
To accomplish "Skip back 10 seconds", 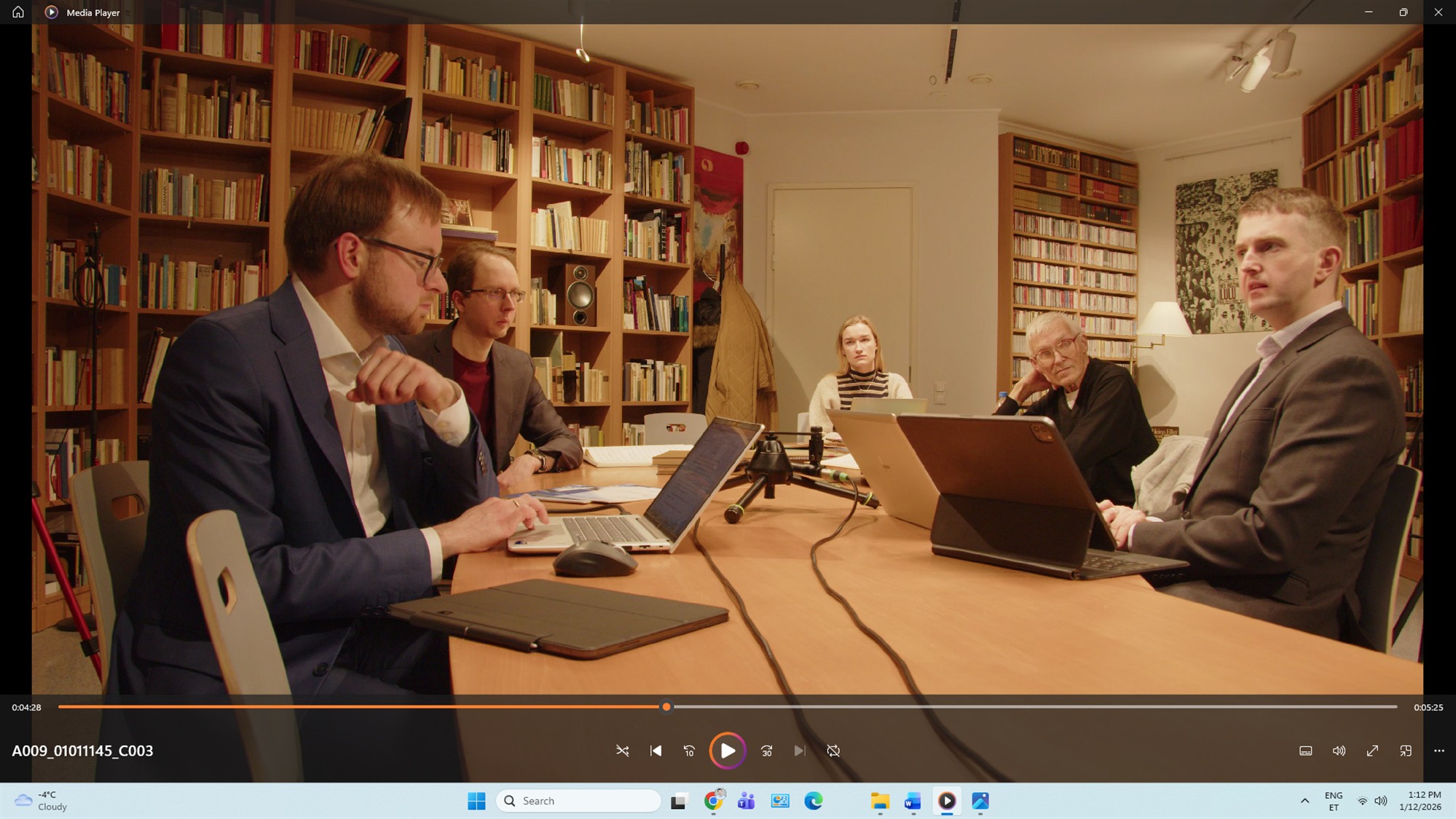I will pos(689,751).
